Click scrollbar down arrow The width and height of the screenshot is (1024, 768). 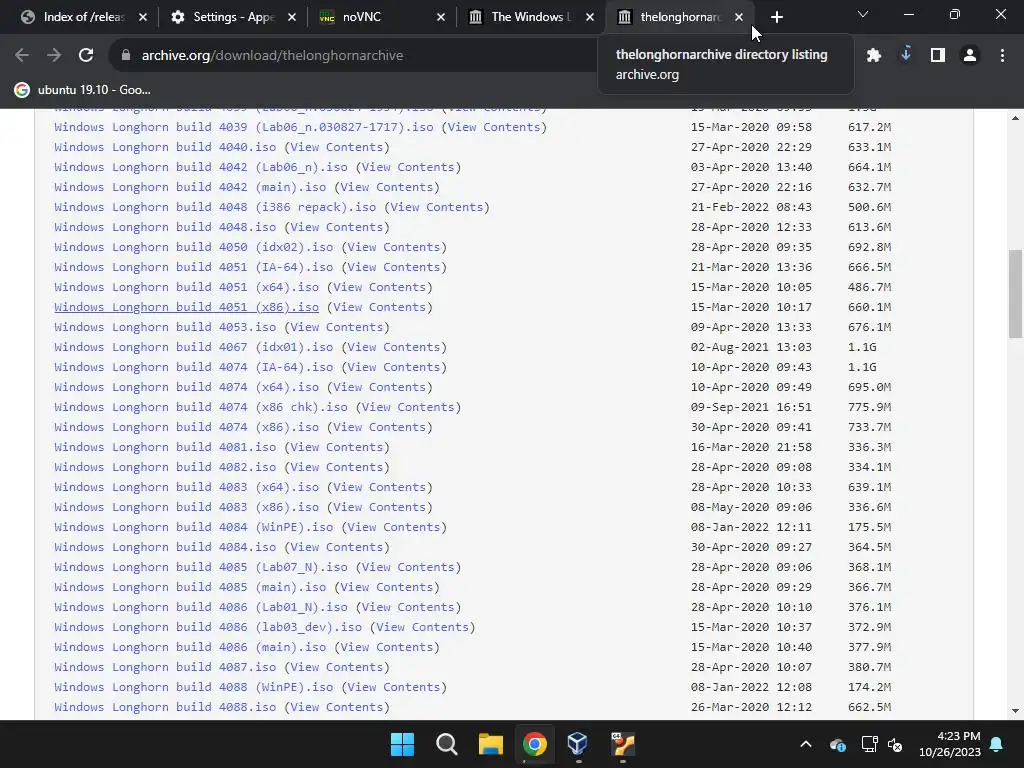click(x=1015, y=711)
